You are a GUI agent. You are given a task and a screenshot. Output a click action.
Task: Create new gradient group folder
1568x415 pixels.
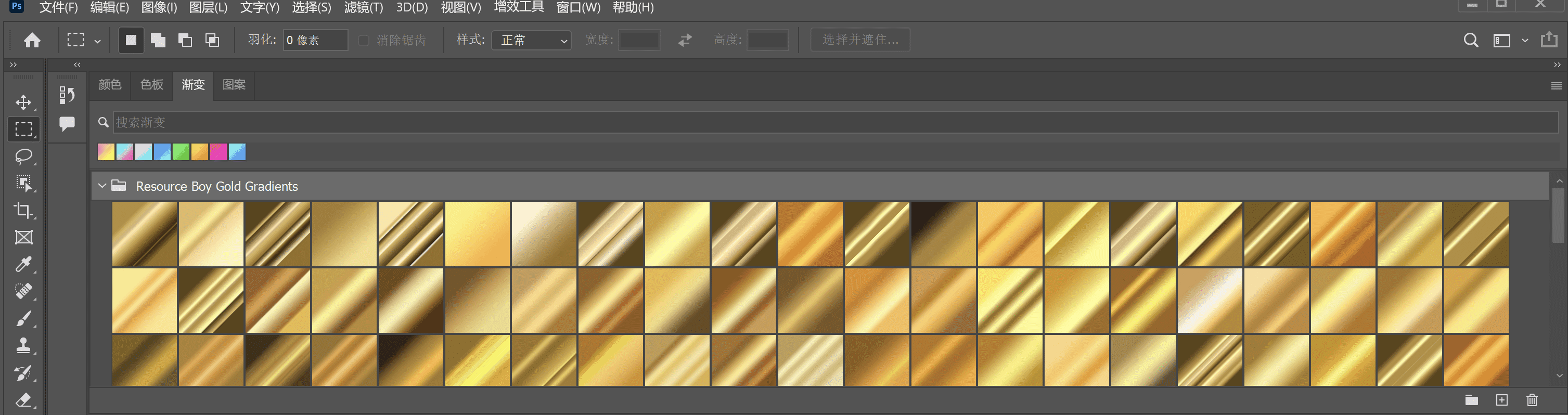pyautogui.click(x=1471, y=400)
